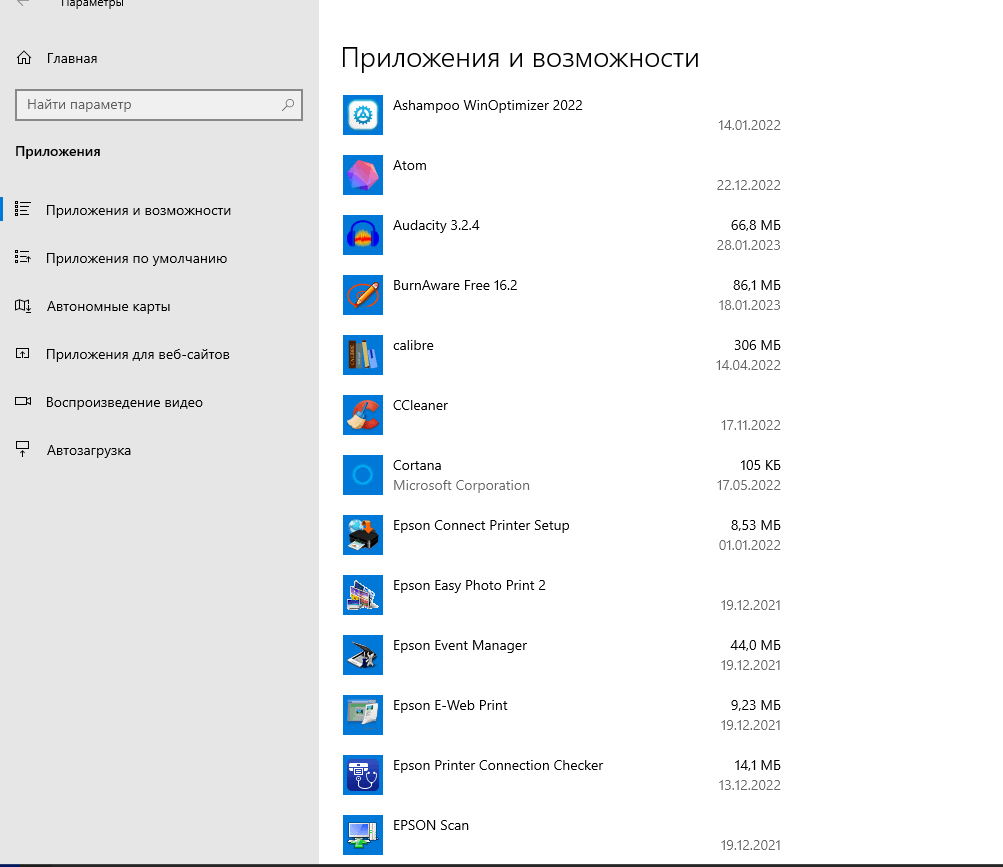
Task: Click the Atom app icon
Action: coord(363,175)
